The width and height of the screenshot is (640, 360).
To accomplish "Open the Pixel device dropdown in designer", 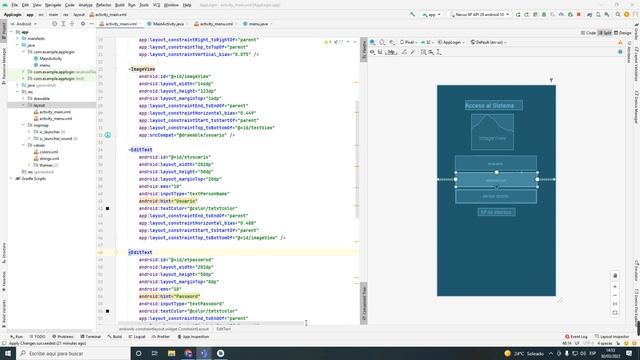I will tap(408, 42).
